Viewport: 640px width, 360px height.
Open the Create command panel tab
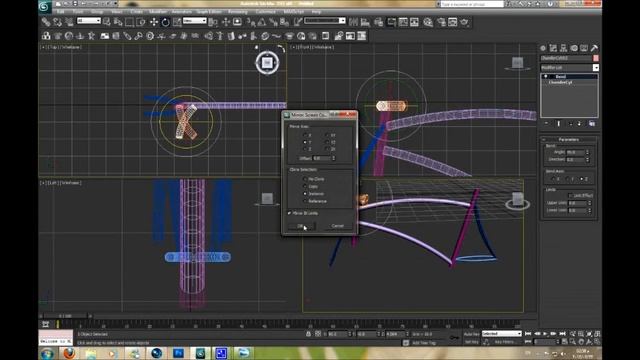[543, 48]
